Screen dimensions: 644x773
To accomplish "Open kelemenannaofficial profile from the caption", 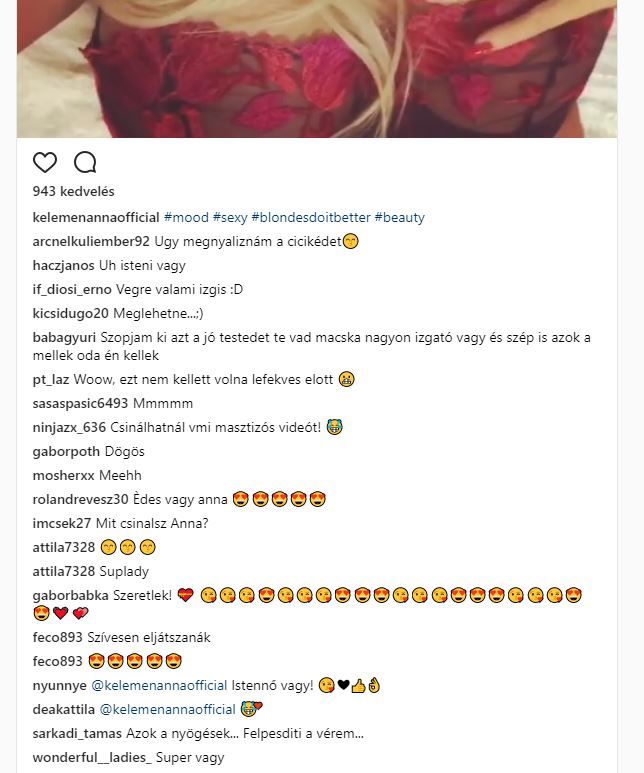I will (96, 217).
